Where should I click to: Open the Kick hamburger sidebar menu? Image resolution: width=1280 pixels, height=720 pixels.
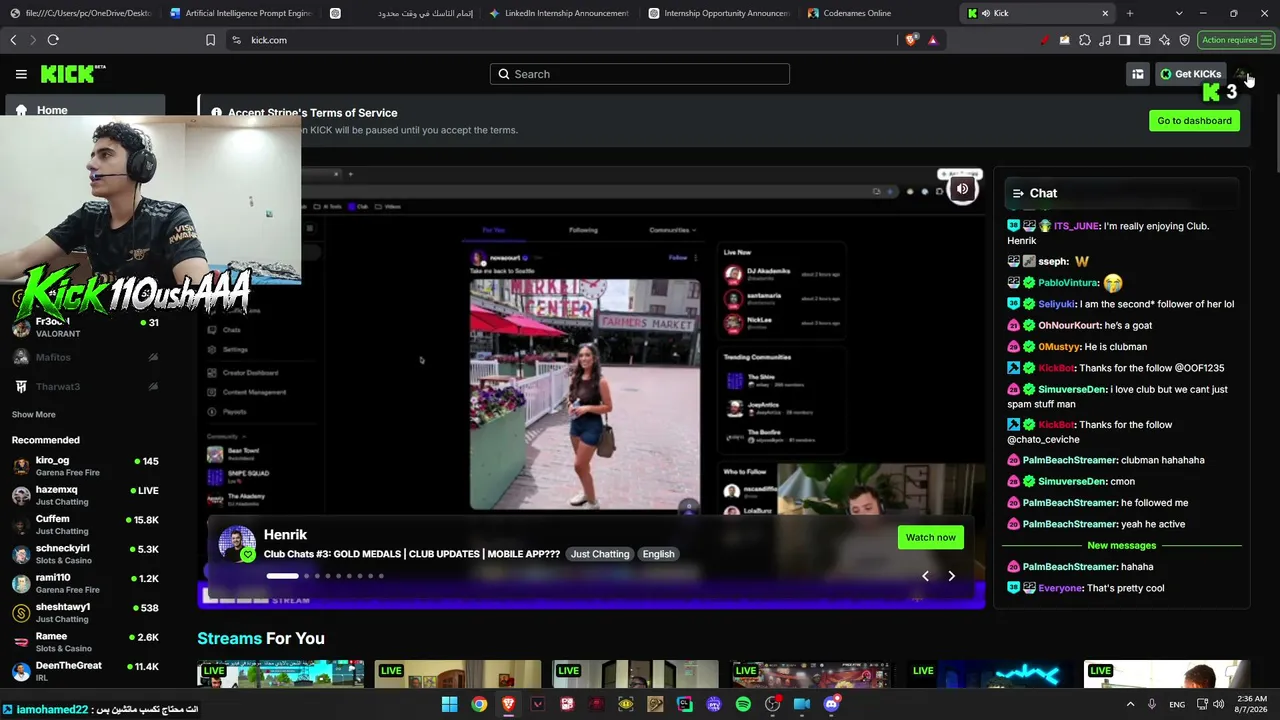[21, 74]
